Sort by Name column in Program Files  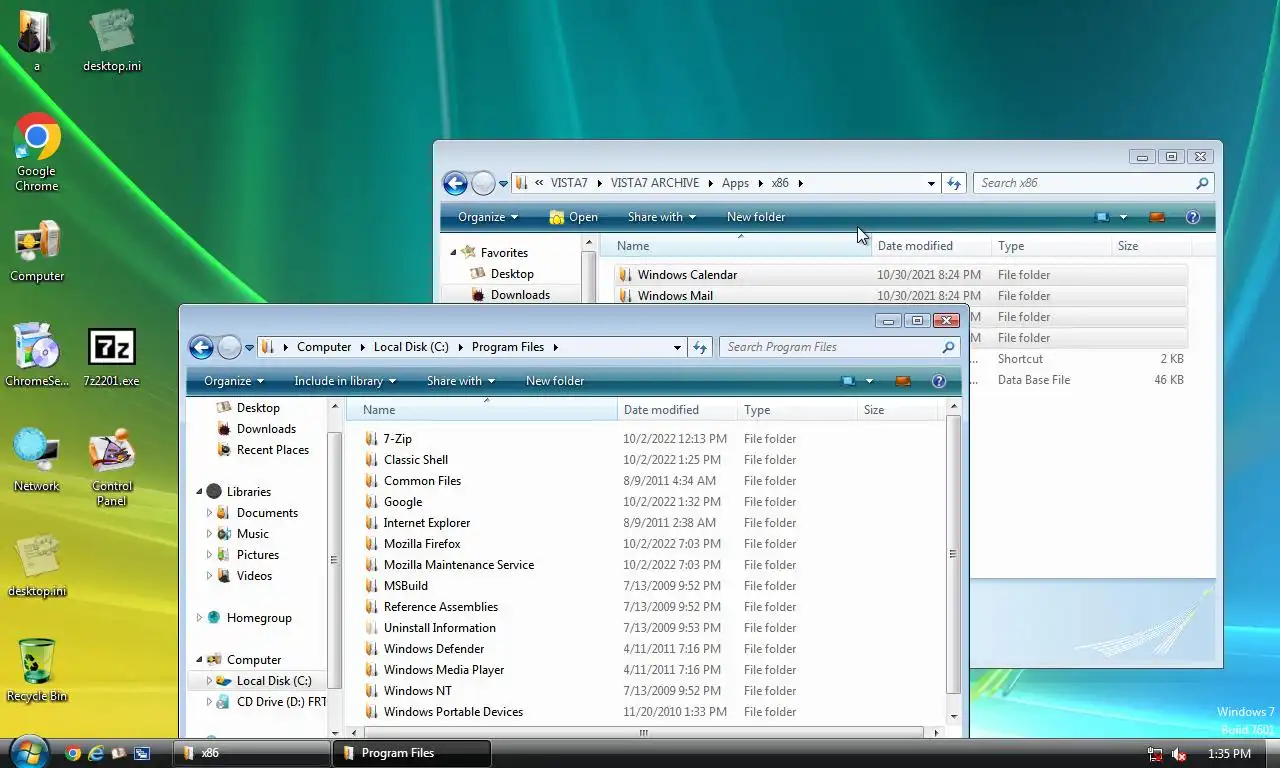(482, 410)
